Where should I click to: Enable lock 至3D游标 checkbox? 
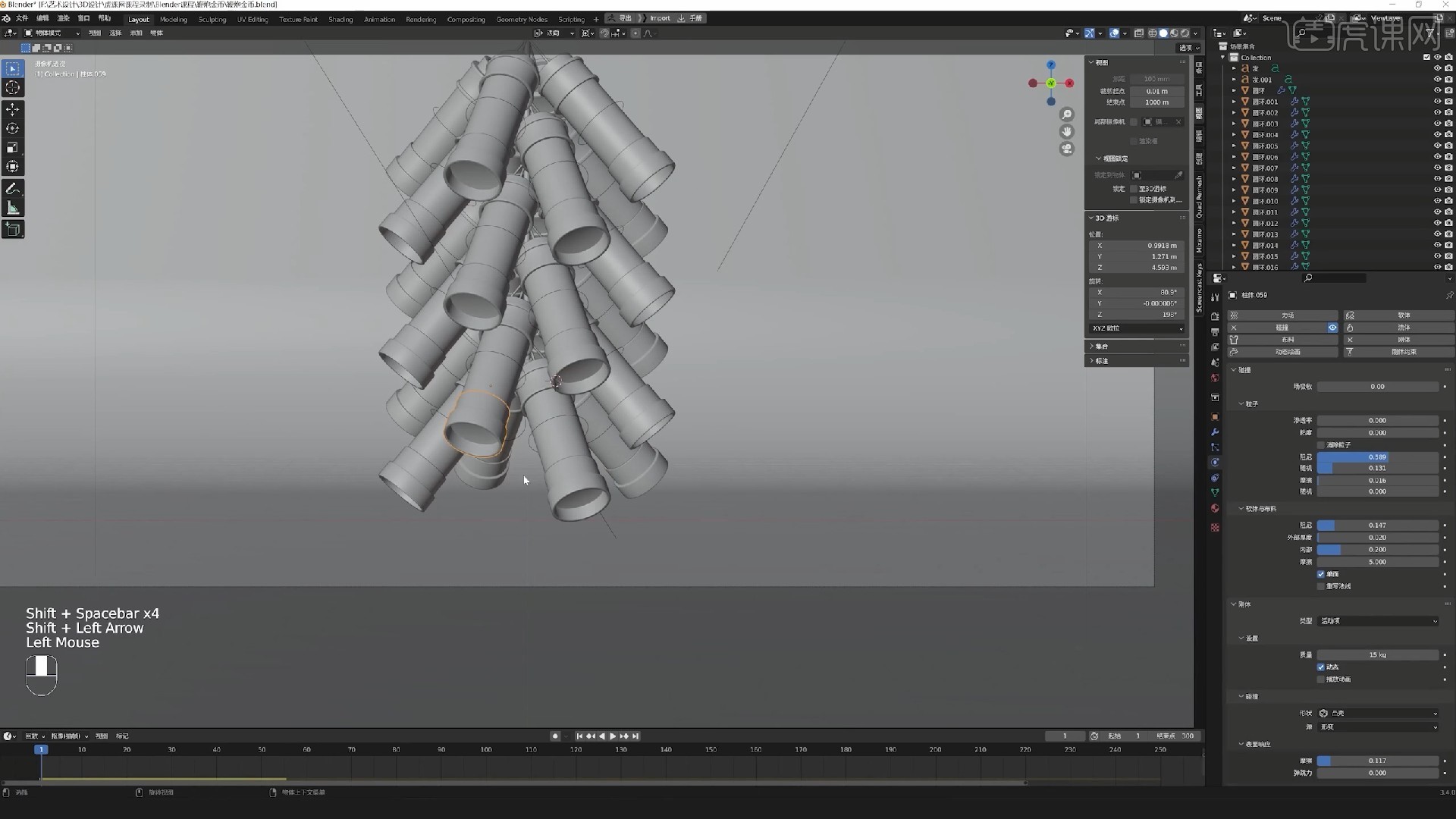[x=1134, y=189]
